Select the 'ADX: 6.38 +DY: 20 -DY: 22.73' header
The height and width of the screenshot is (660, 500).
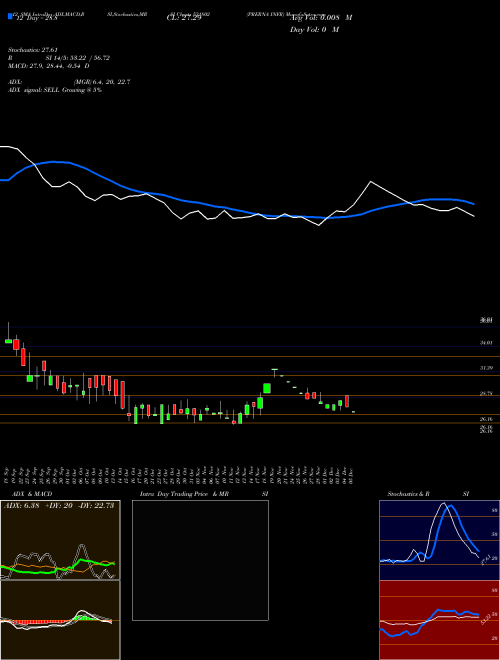[x=59, y=506]
